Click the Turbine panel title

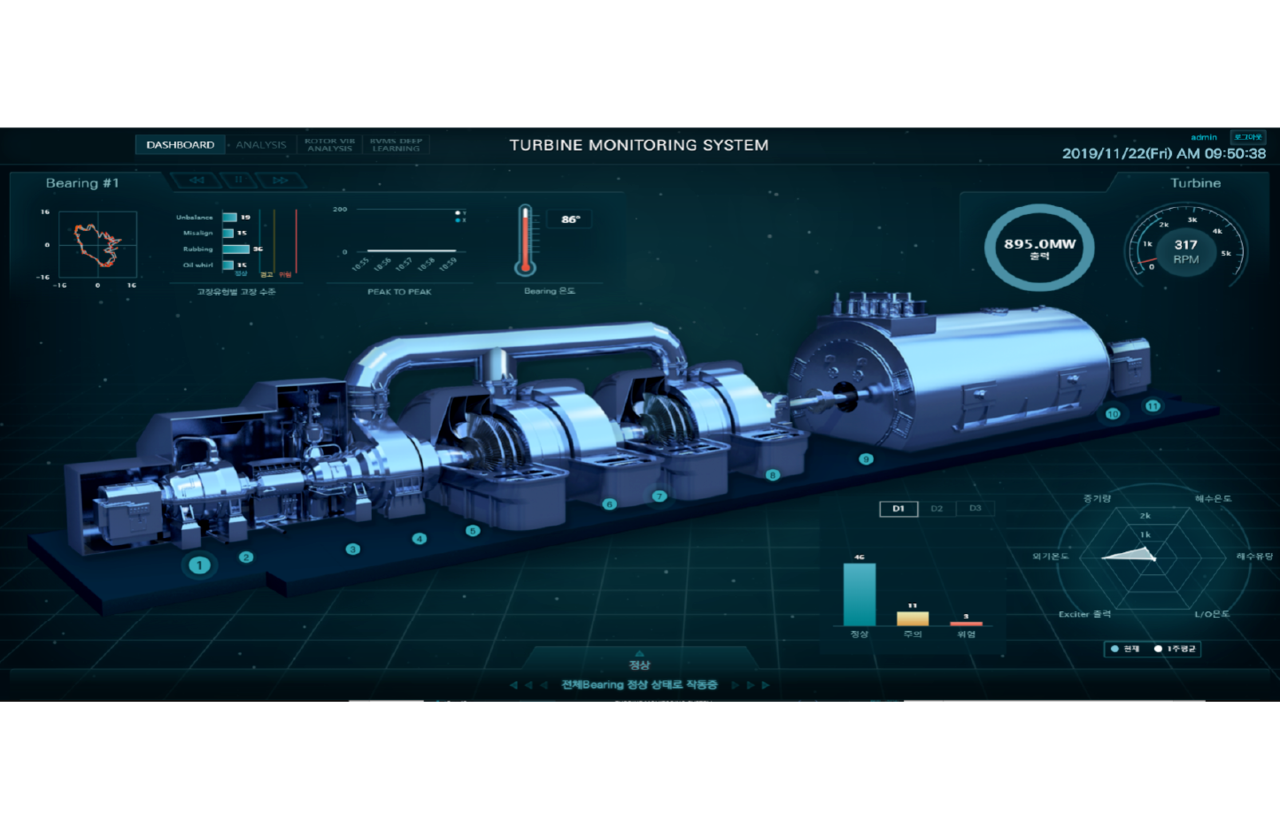click(1196, 183)
